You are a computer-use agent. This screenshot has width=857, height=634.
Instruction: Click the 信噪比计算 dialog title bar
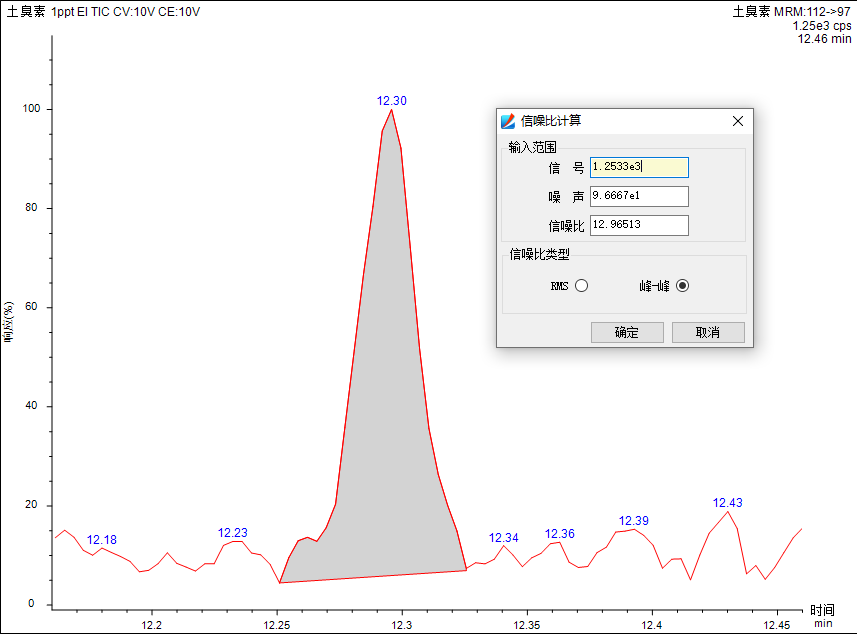click(x=620, y=121)
